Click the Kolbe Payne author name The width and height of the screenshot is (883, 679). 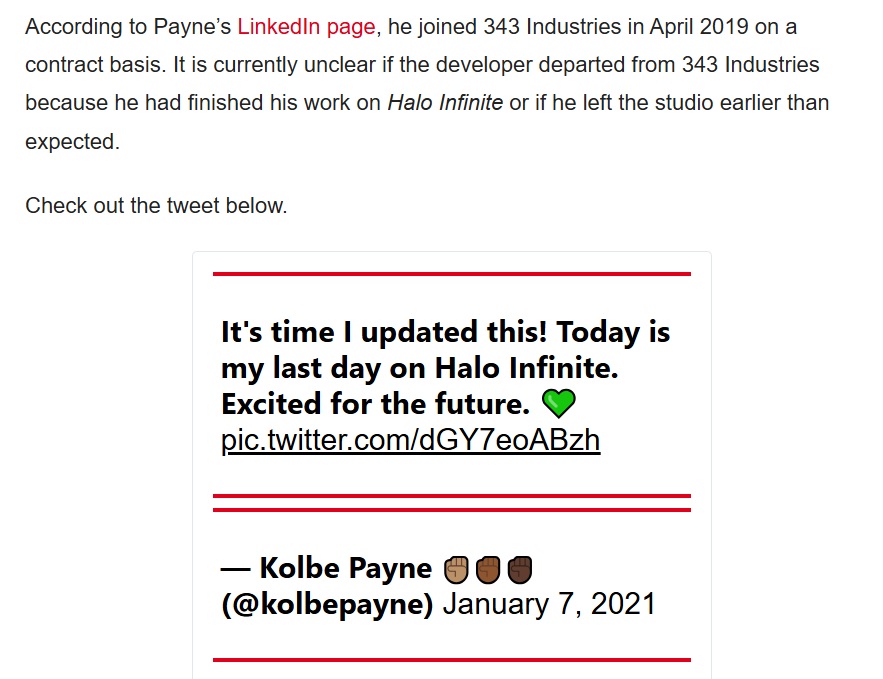coord(345,568)
